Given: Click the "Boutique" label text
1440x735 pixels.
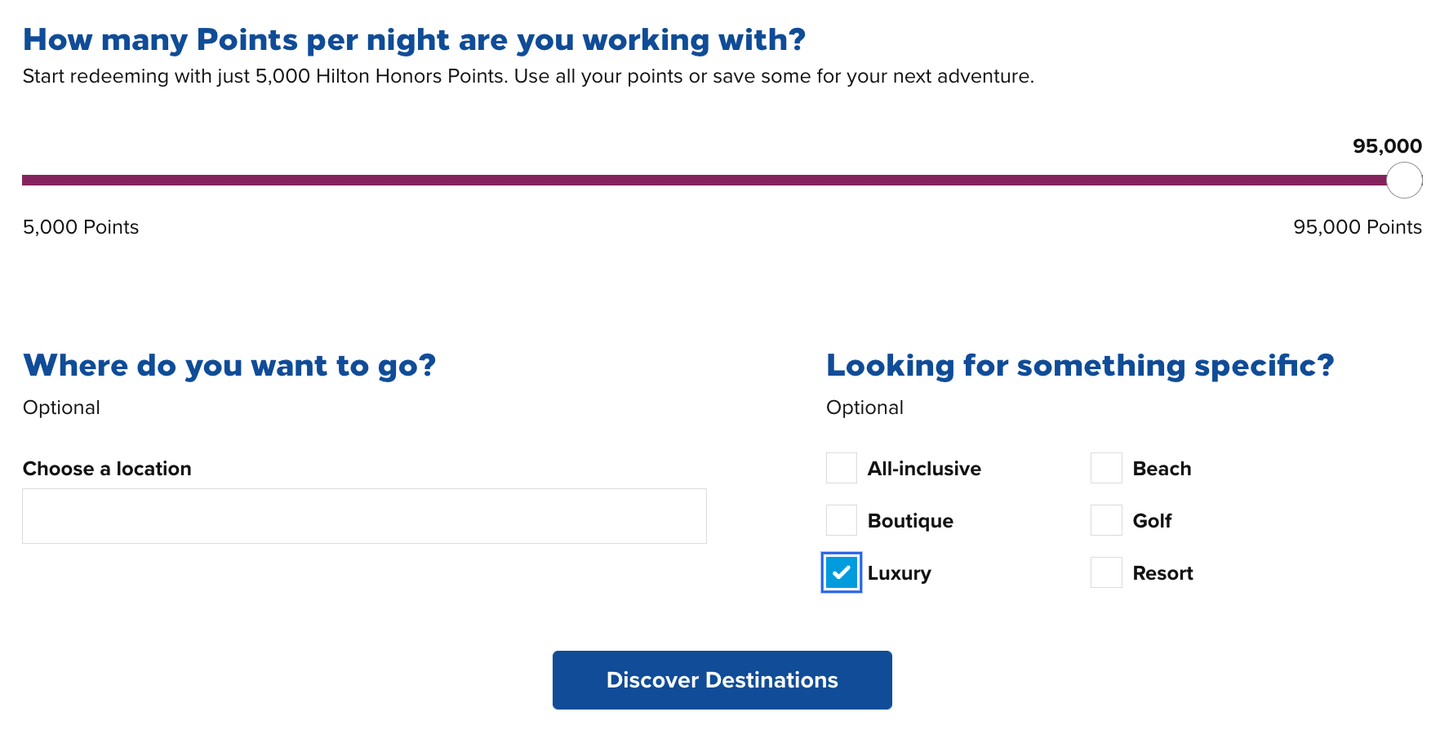Looking at the screenshot, I should pos(910,521).
